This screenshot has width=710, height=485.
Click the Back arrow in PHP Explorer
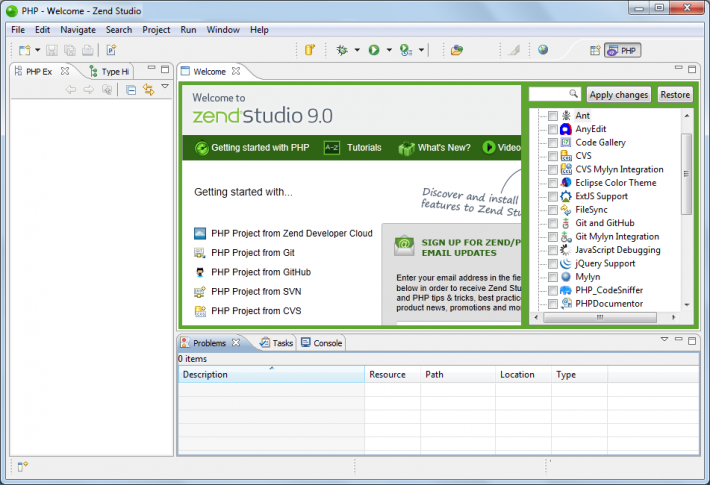71,90
